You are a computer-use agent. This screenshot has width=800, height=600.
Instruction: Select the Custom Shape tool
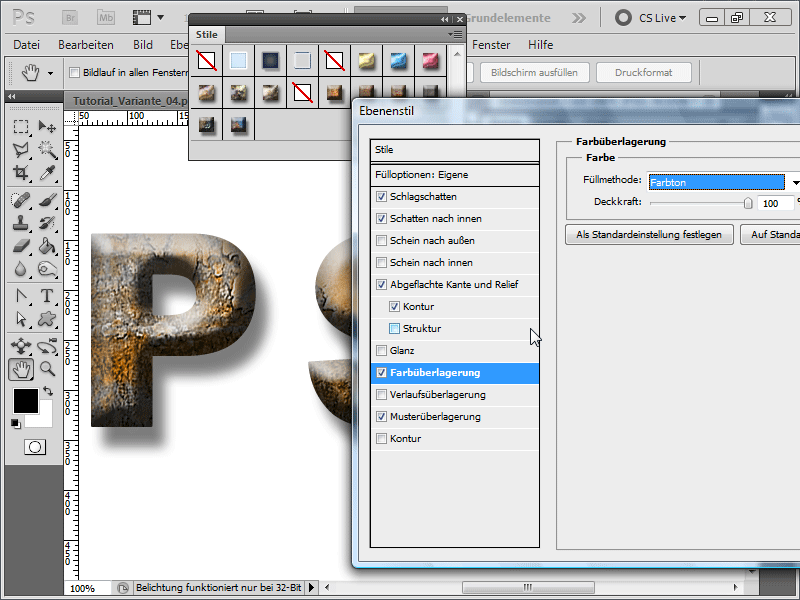(47, 319)
